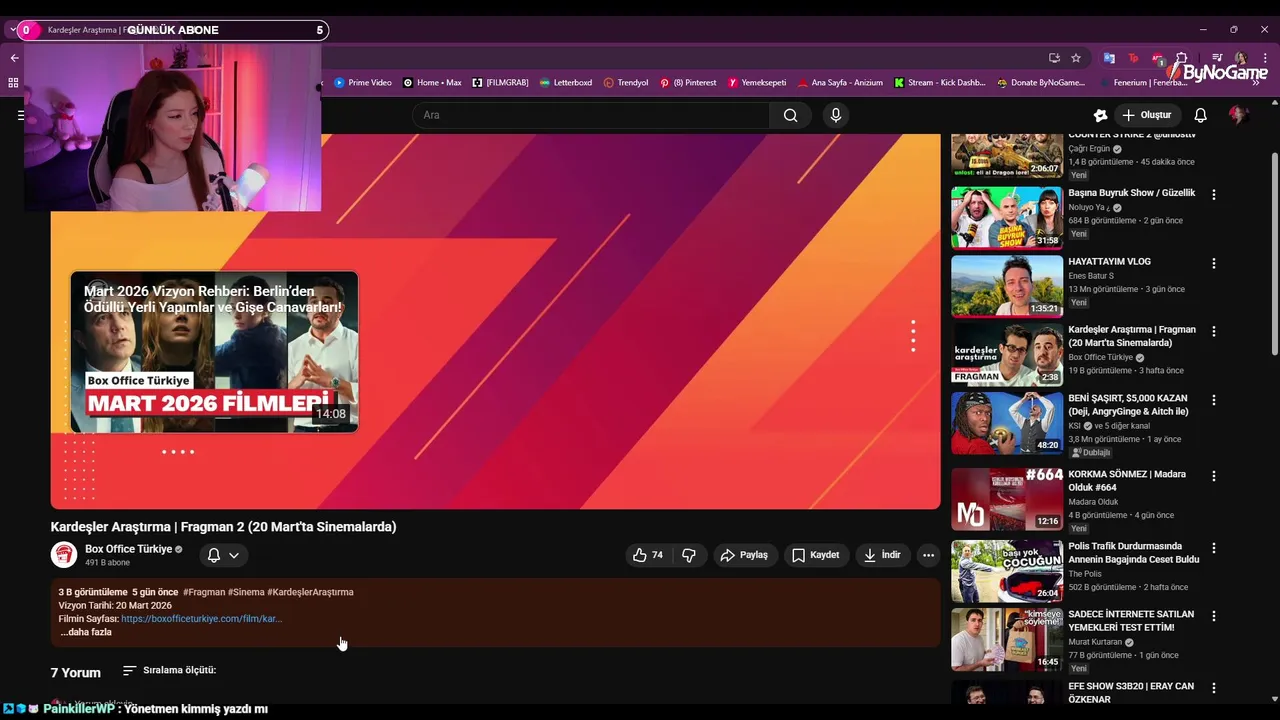Open the Sıralama ölçütü sort dropdown
Image resolution: width=1280 pixels, height=720 pixels.
(x=169, y=671)
